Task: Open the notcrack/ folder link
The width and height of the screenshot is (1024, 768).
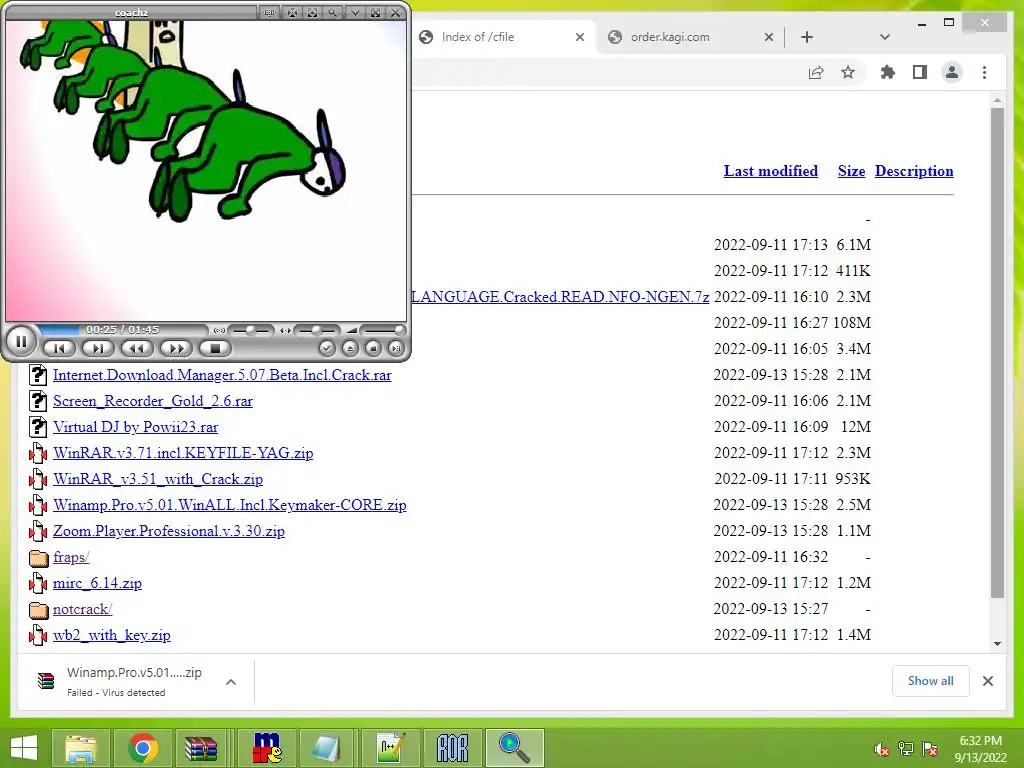Action: [82, 609]
